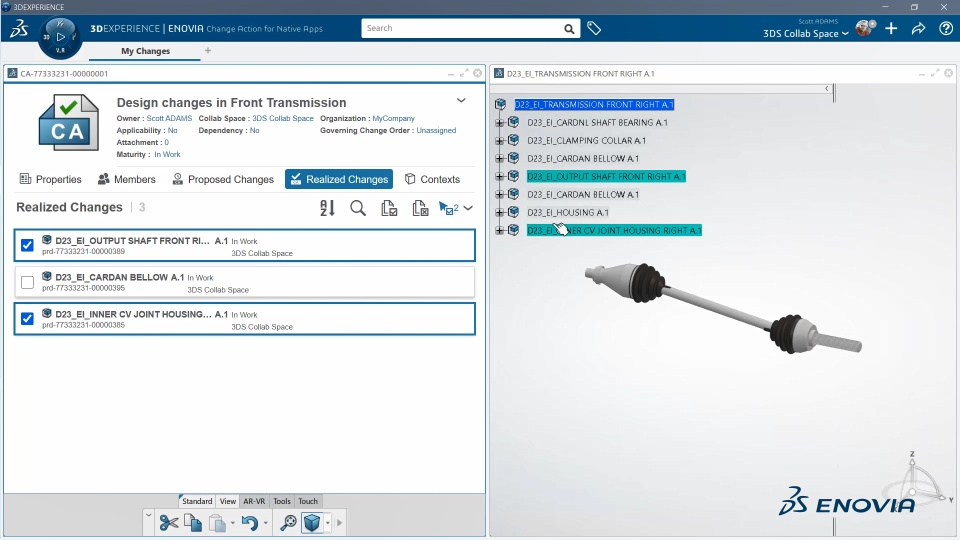Open the MyCompany organization link
Image resolution: width=960 pixels, height=540 pixels.
click(x=394, y=118)
